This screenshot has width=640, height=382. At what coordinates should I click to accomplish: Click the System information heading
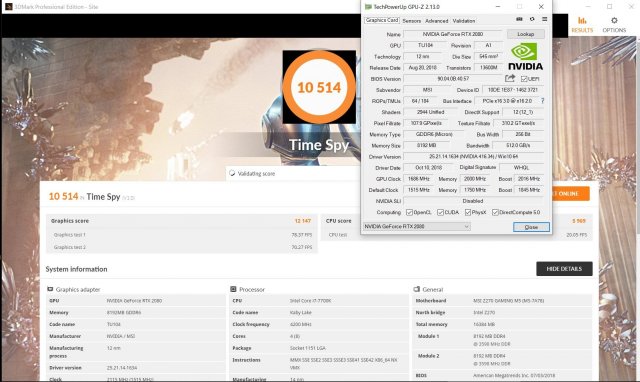pos(76,269)
